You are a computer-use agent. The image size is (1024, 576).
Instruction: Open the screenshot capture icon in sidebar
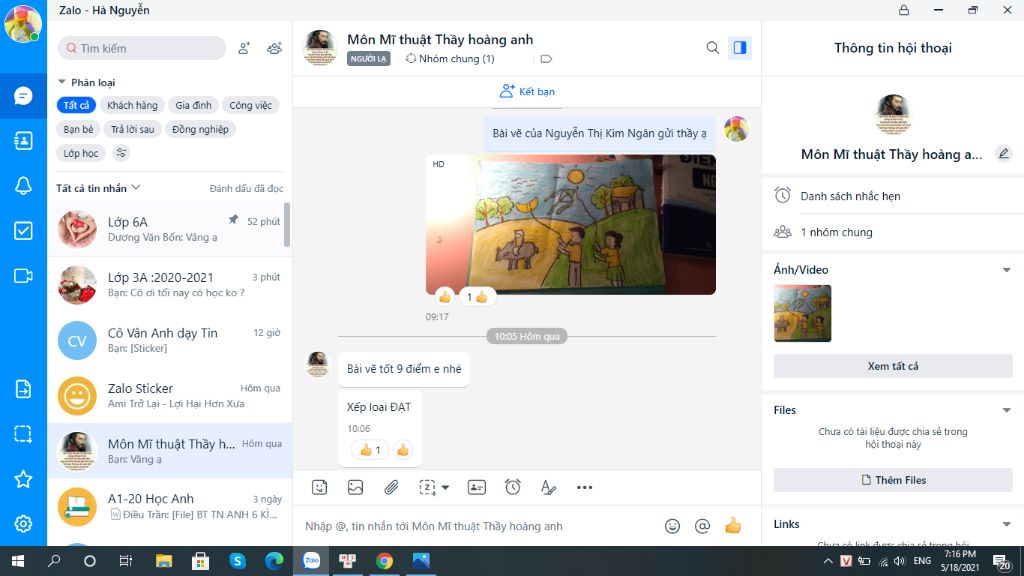(23, 434)
